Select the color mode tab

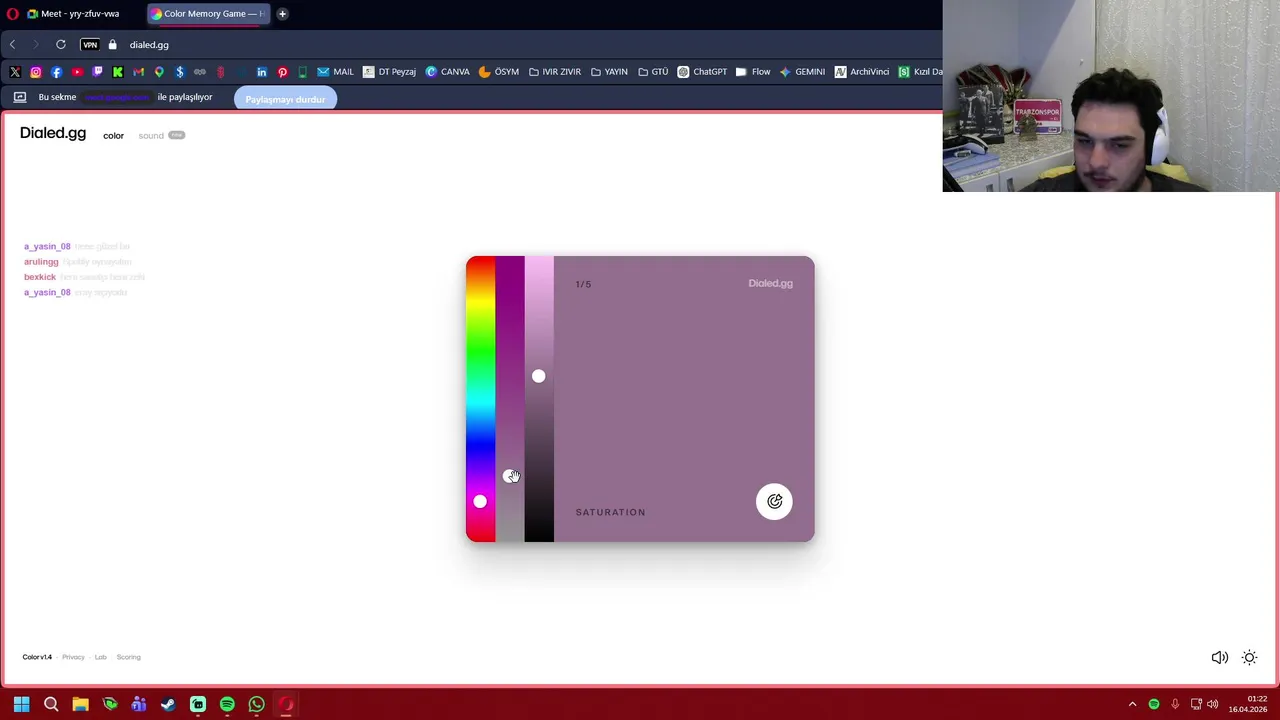113,136
